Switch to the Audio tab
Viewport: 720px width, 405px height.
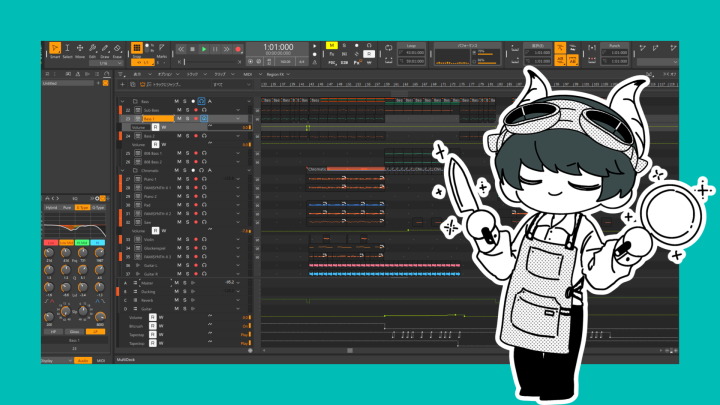click(x=83, y=361)
